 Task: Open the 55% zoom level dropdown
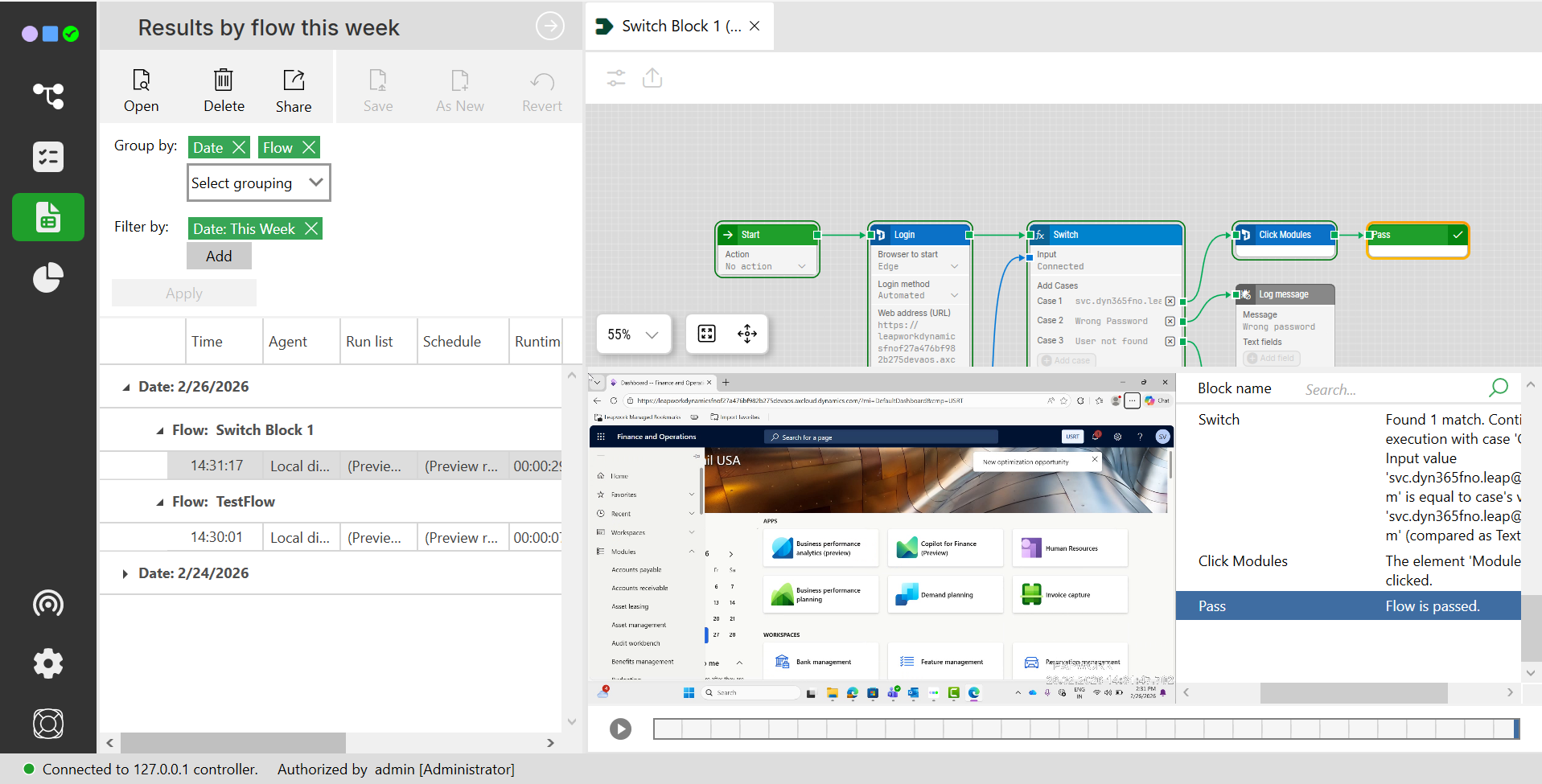tap(633, 335)
